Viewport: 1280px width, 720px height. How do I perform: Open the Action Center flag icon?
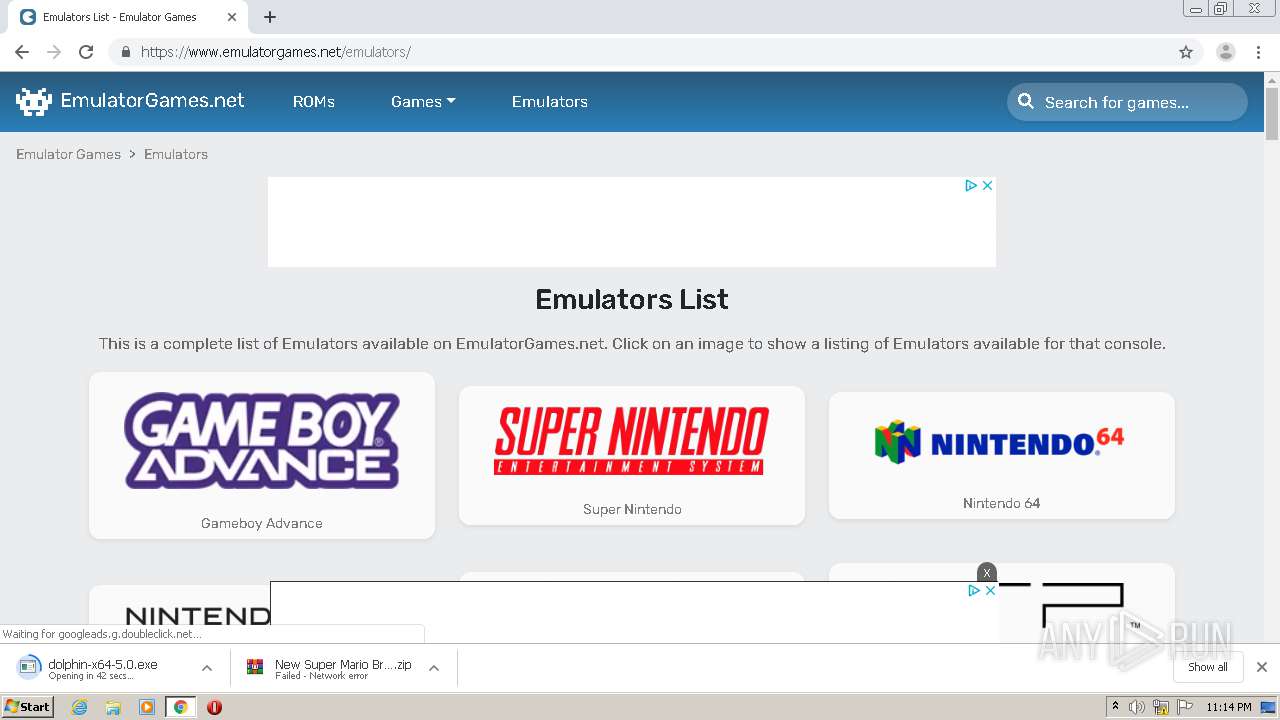click(1185, 707)
